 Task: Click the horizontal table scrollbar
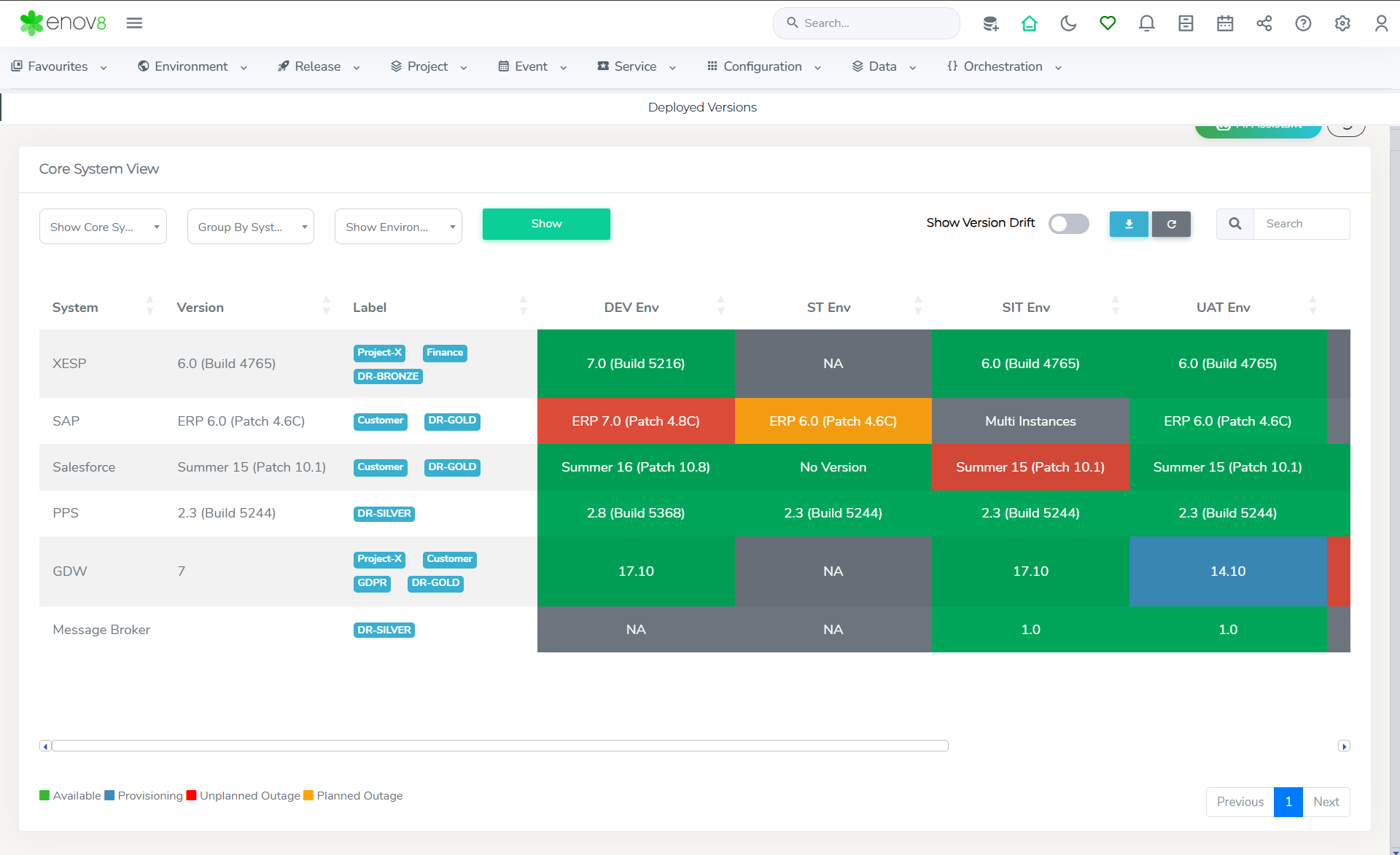[500, 746]
